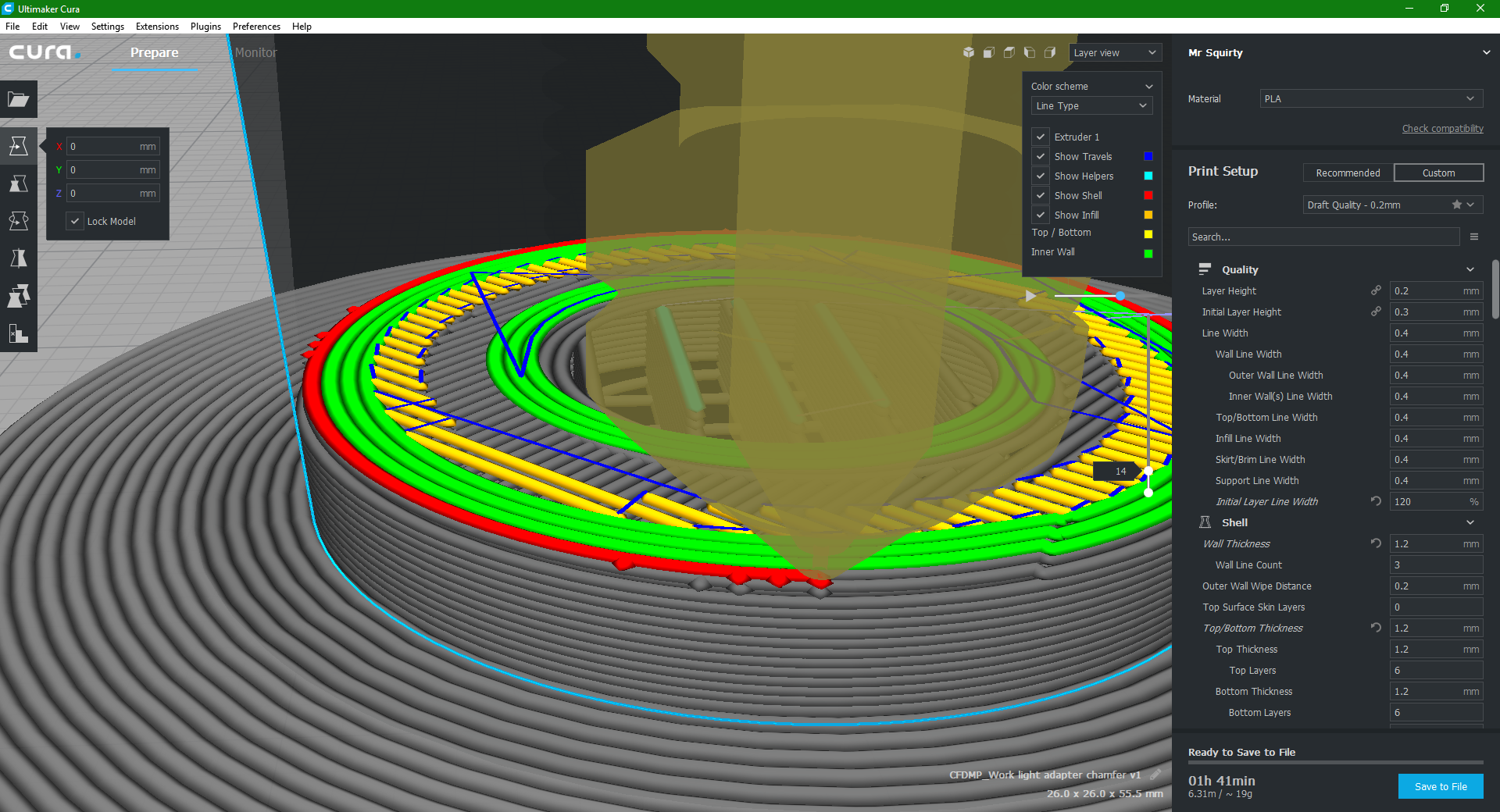Reset the Wall Thickness value to default
The width and height of the screenshot is (1500, 812).
(x=1376, y=543)
